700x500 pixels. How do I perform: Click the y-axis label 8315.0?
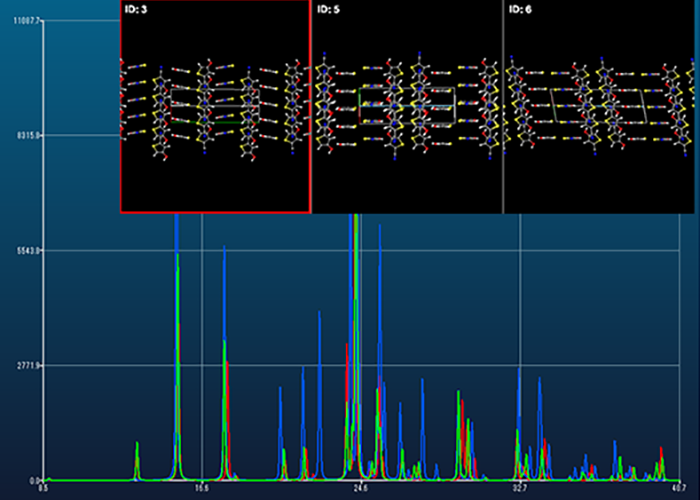pyautogui.click(x=29, y=136)
